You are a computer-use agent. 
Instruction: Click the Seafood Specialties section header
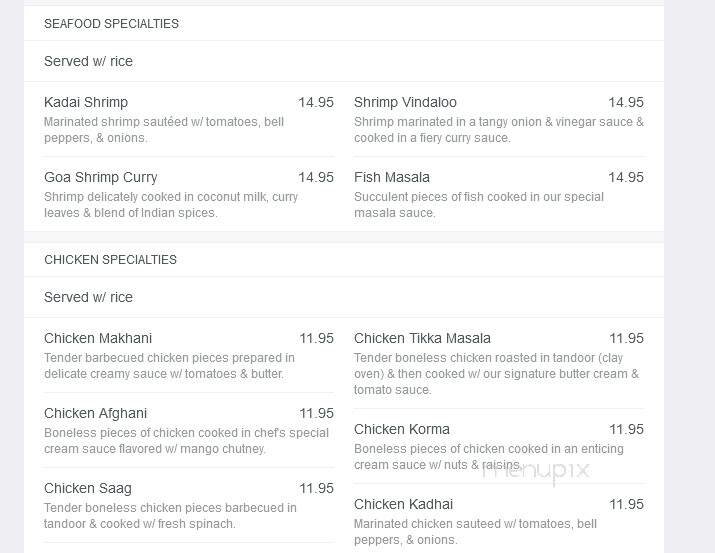point(111,24)
